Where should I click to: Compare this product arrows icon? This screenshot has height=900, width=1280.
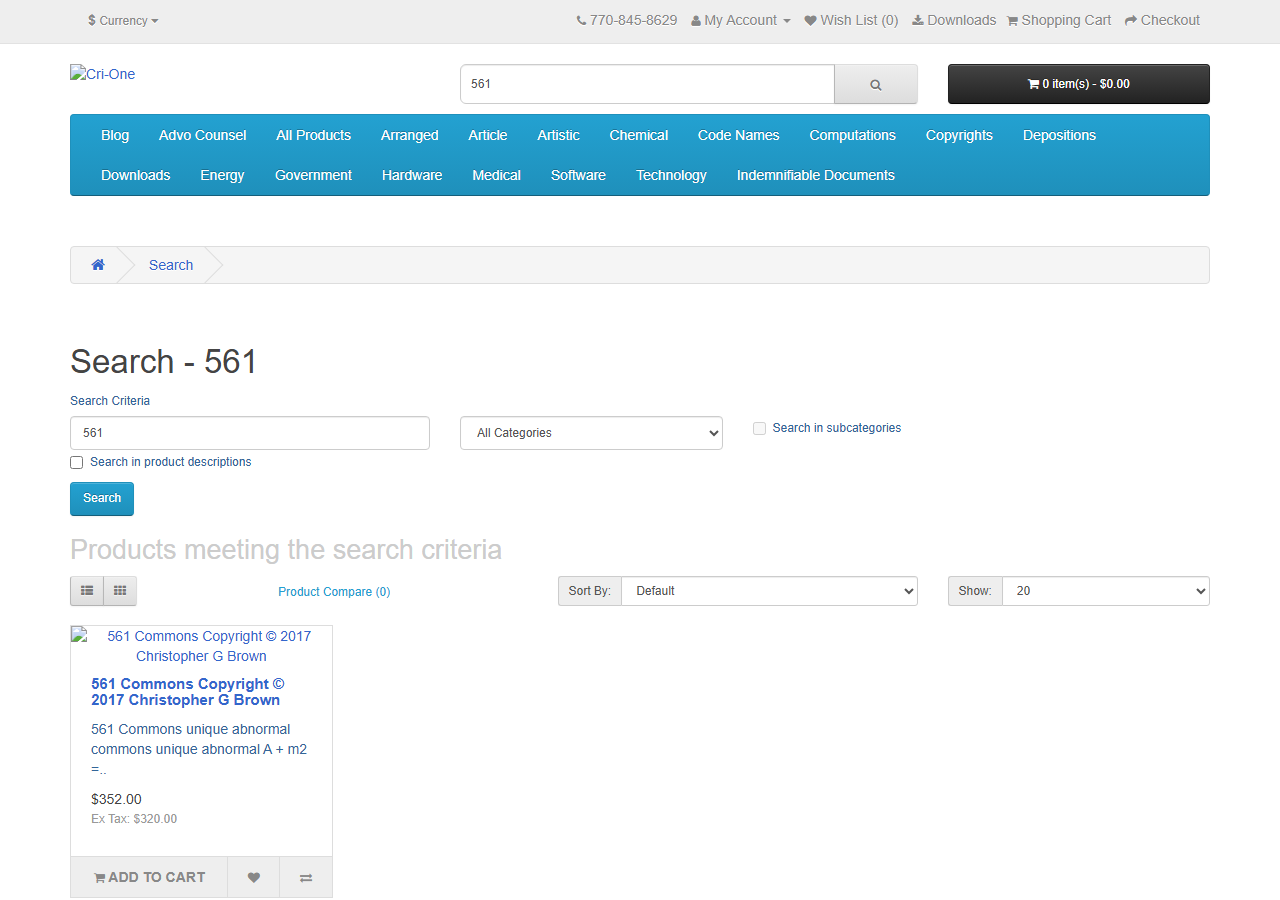(306, 877)
